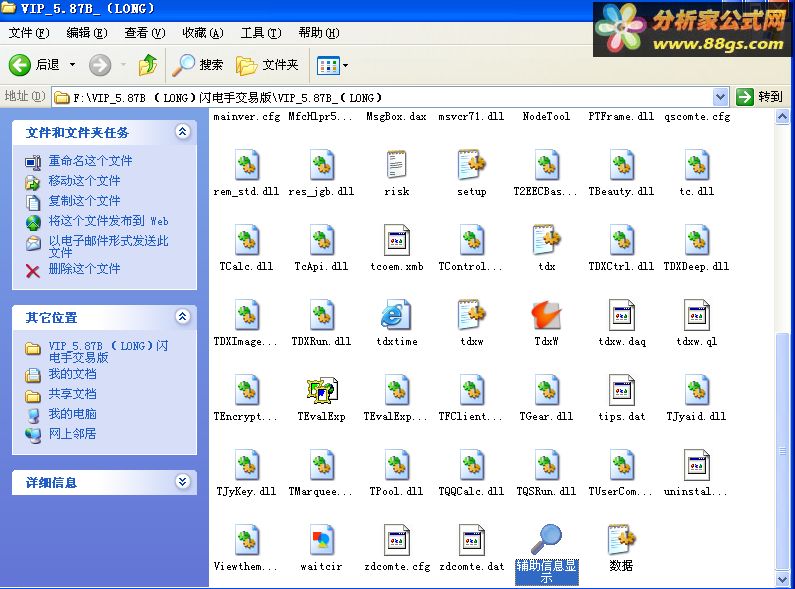
Task: Select the TJyKey.dll file icon
Action: pyautogui.click(x=247, y=465)
